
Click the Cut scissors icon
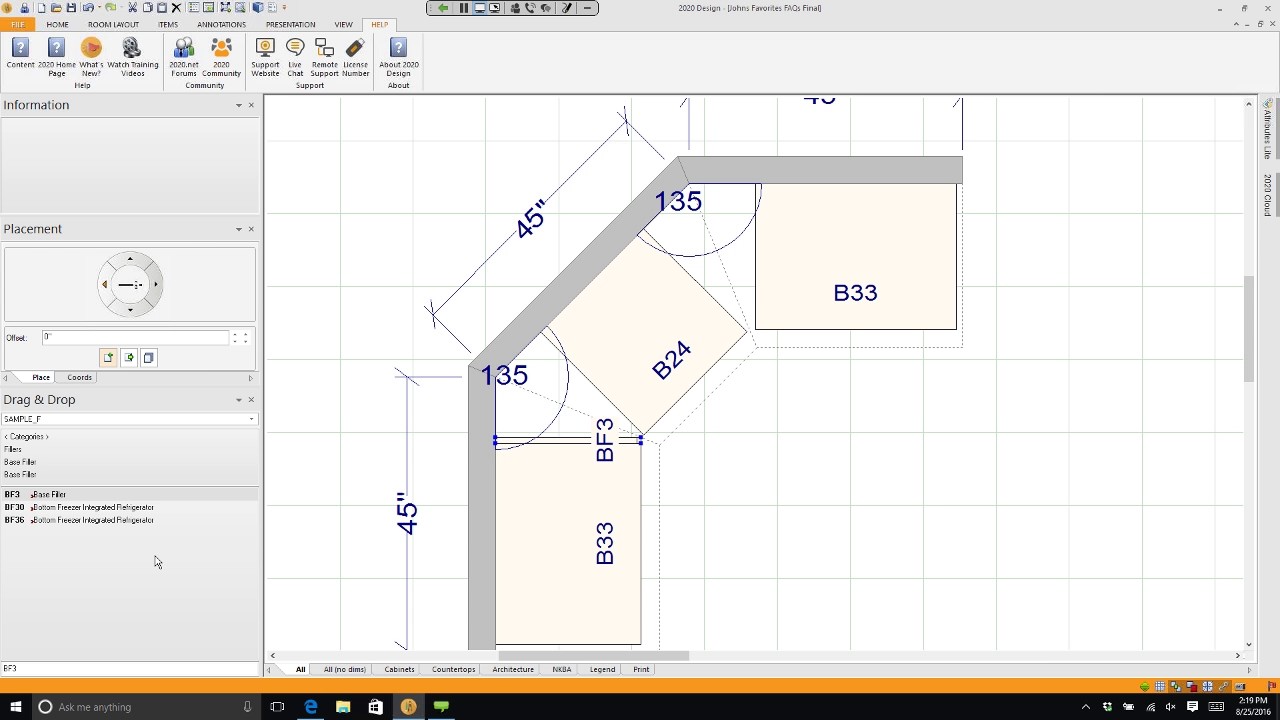pos(132,8)
